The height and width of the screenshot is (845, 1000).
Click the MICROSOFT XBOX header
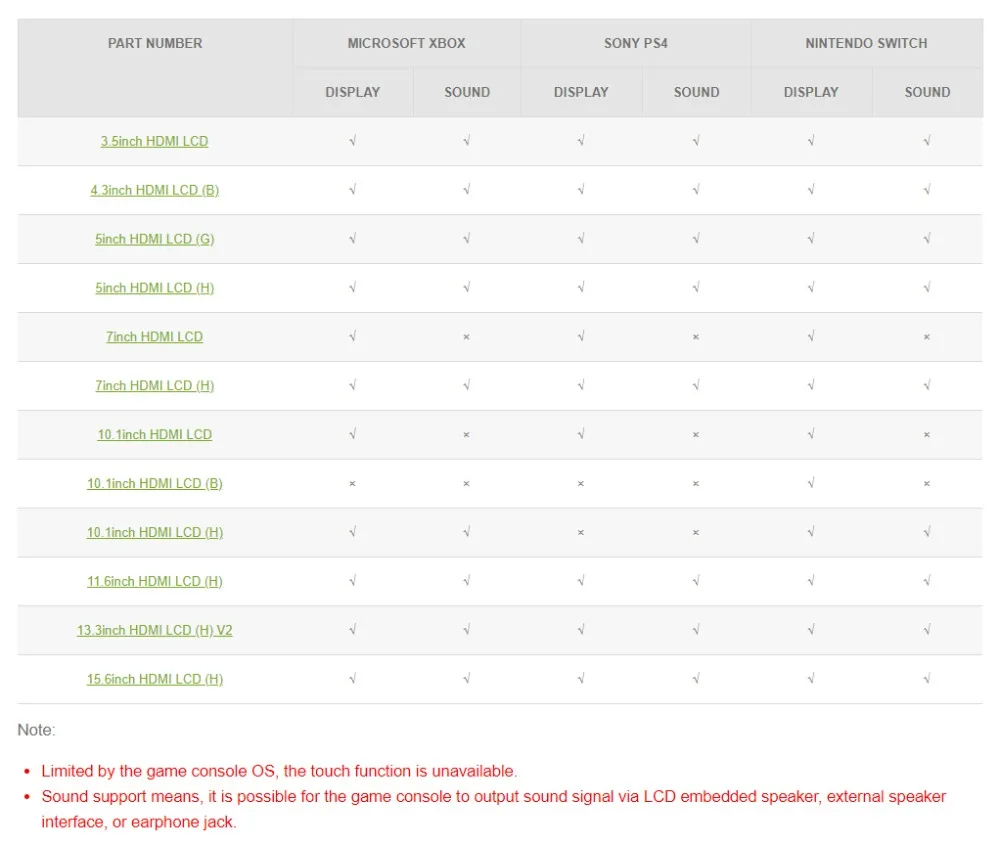point(406,43)
